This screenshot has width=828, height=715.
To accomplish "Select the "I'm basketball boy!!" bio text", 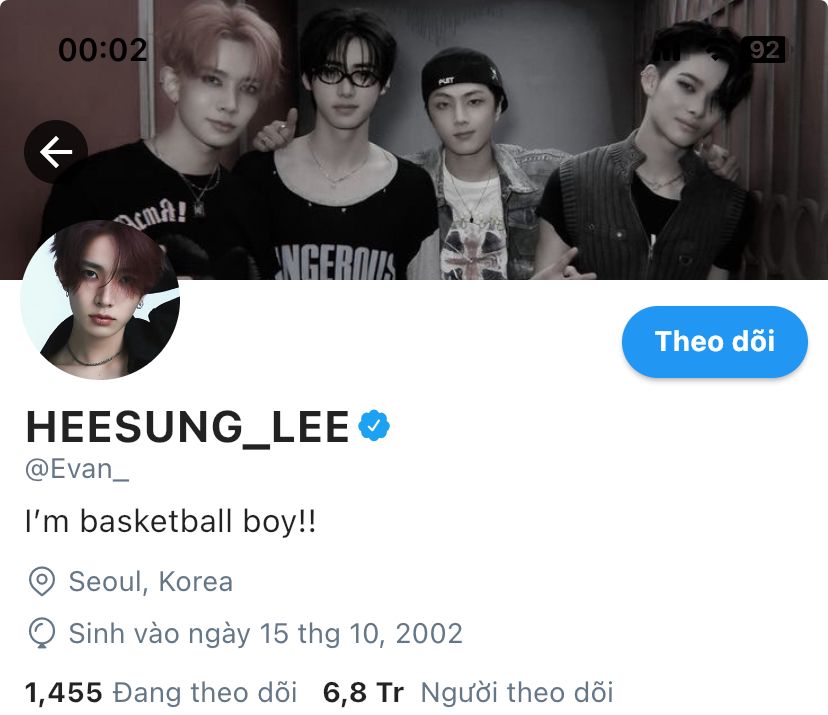I will click(x=171, y=522).
